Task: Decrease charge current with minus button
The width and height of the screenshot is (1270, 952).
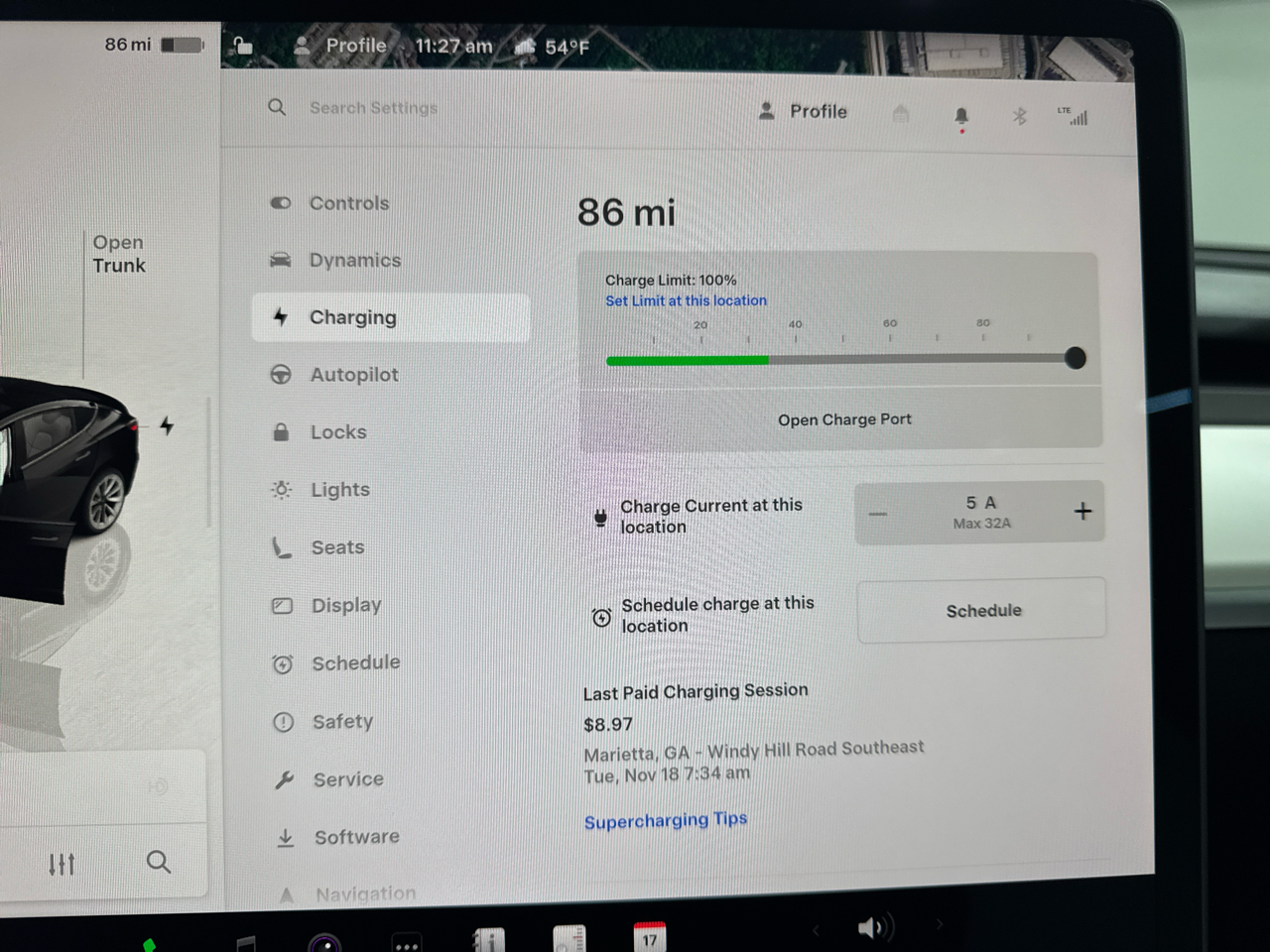Action: point(878,514)
